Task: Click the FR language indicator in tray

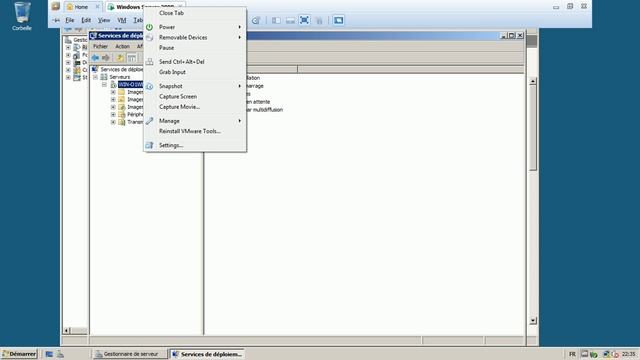Action: click(x=572, y=354)
